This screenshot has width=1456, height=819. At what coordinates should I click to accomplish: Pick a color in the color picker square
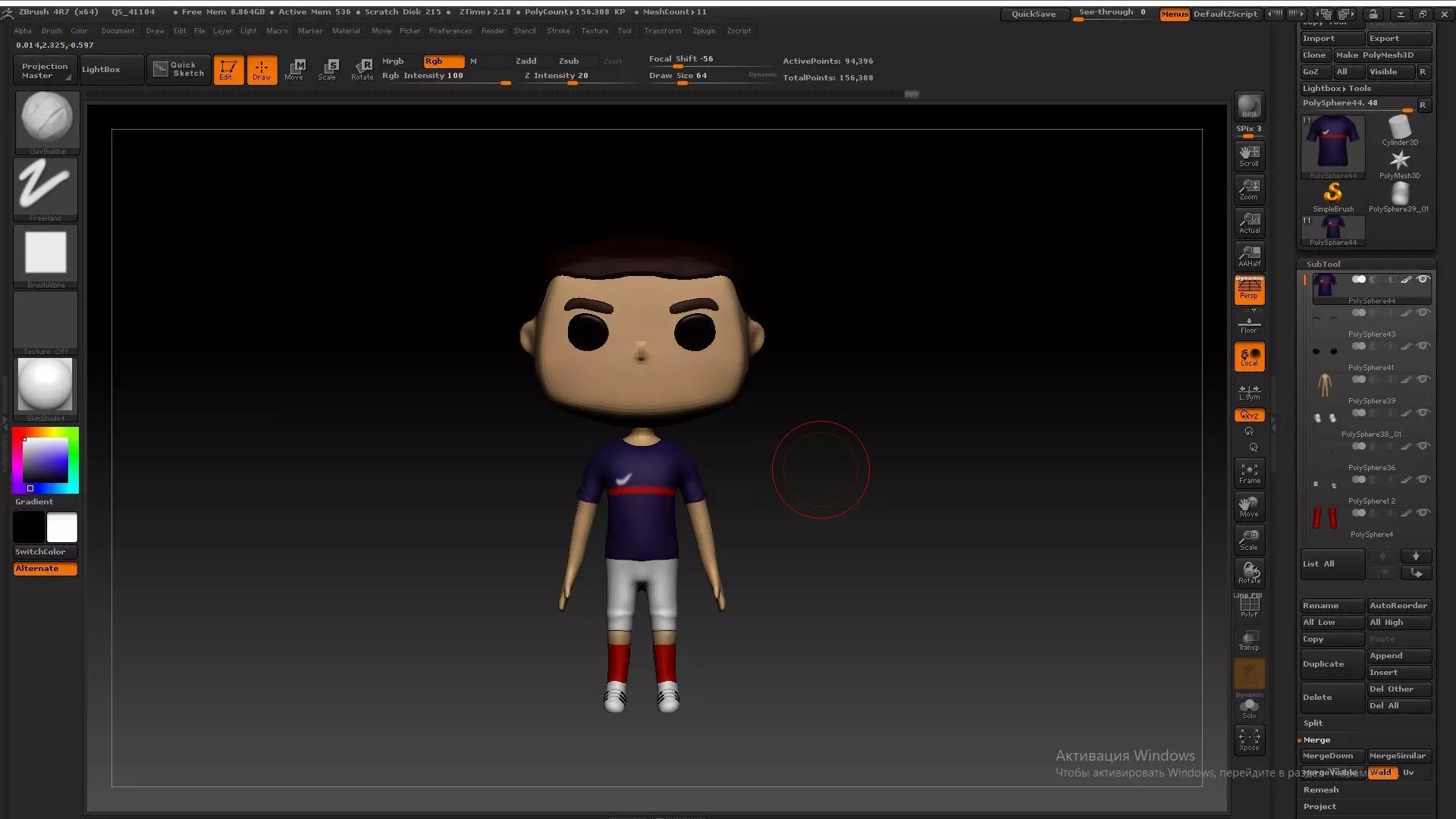pyautogui.click(x=45, y=460)
